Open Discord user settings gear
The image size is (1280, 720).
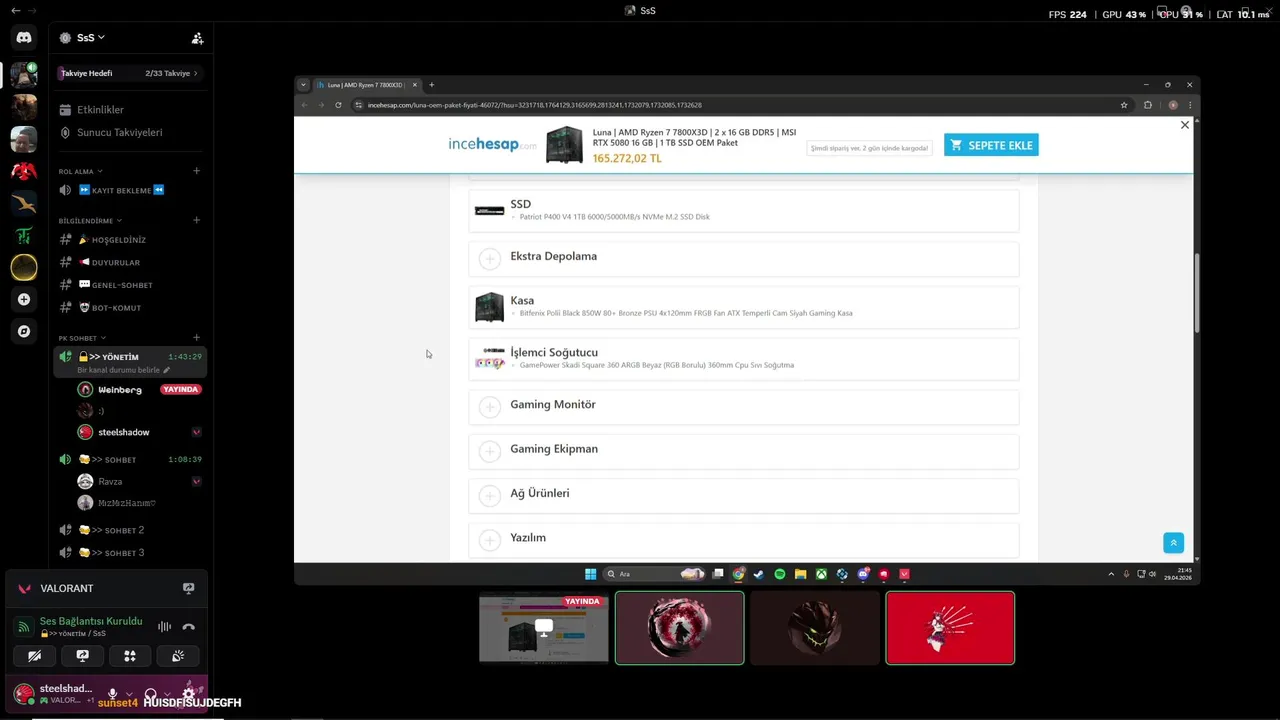pyautogui.click(x=188, y=694)
